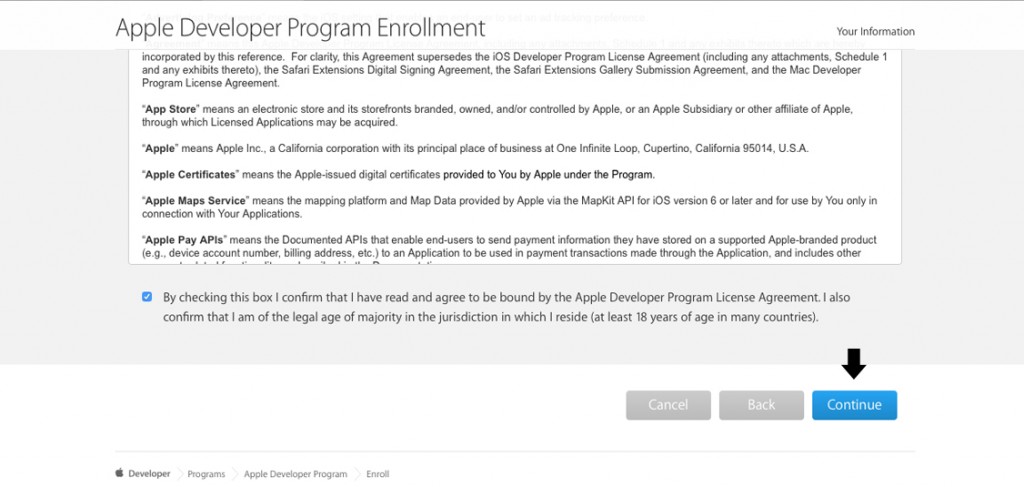Click the chevron separator after Programs
The image size is (1024, 487).
pyautogui.click(x=234, y=474)
